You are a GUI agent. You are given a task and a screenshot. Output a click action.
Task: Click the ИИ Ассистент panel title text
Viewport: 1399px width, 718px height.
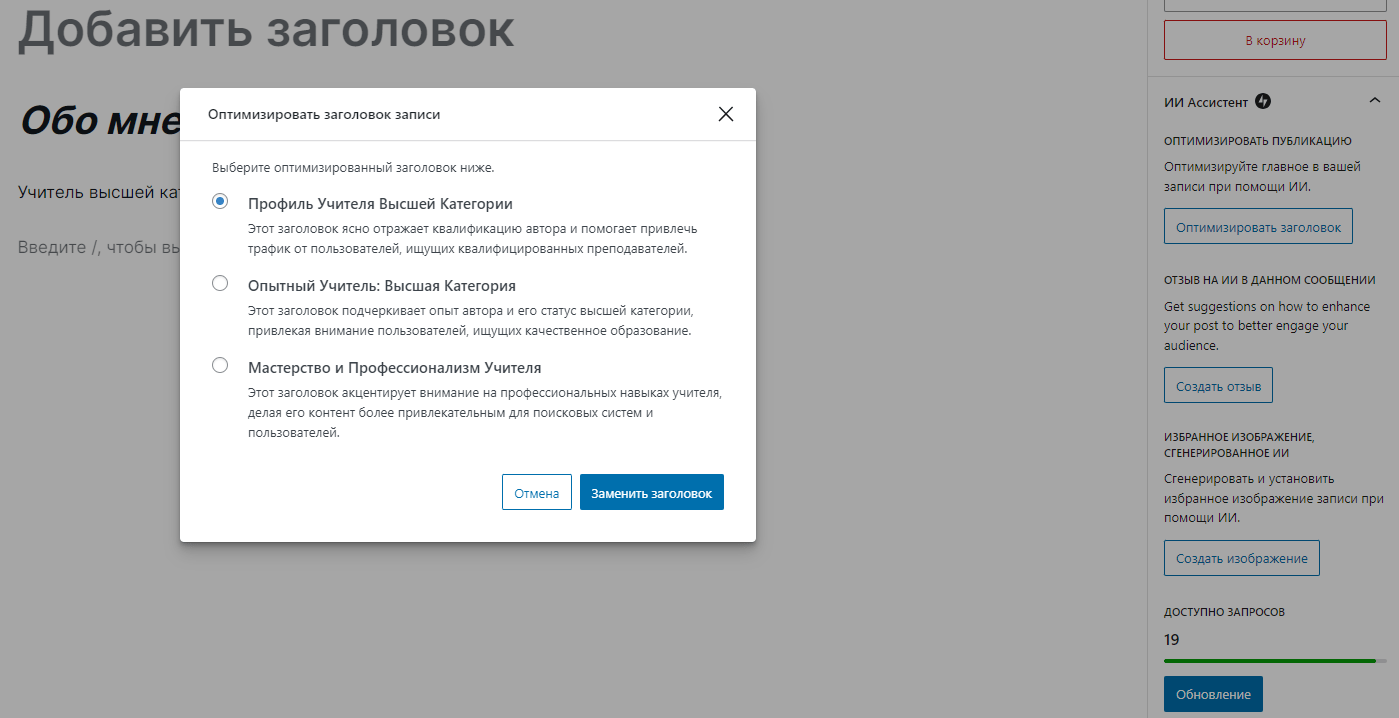pos(1206,101)
